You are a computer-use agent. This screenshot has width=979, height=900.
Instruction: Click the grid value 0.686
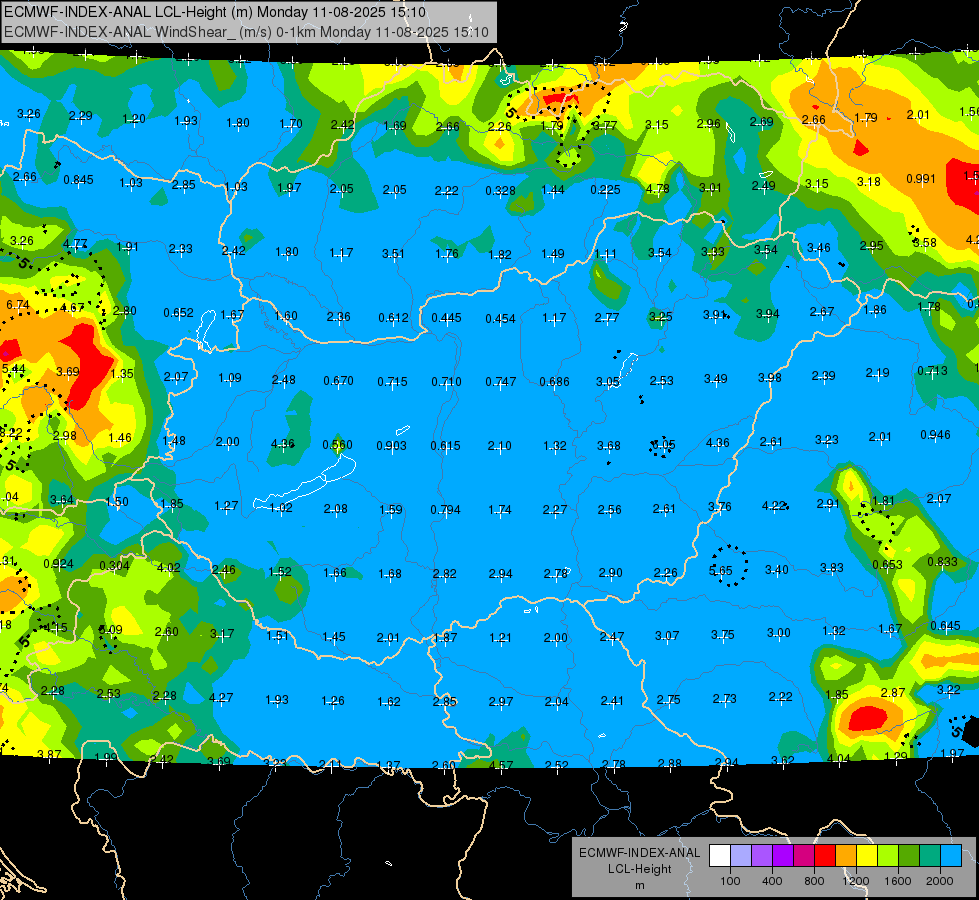tap(554, 382)
